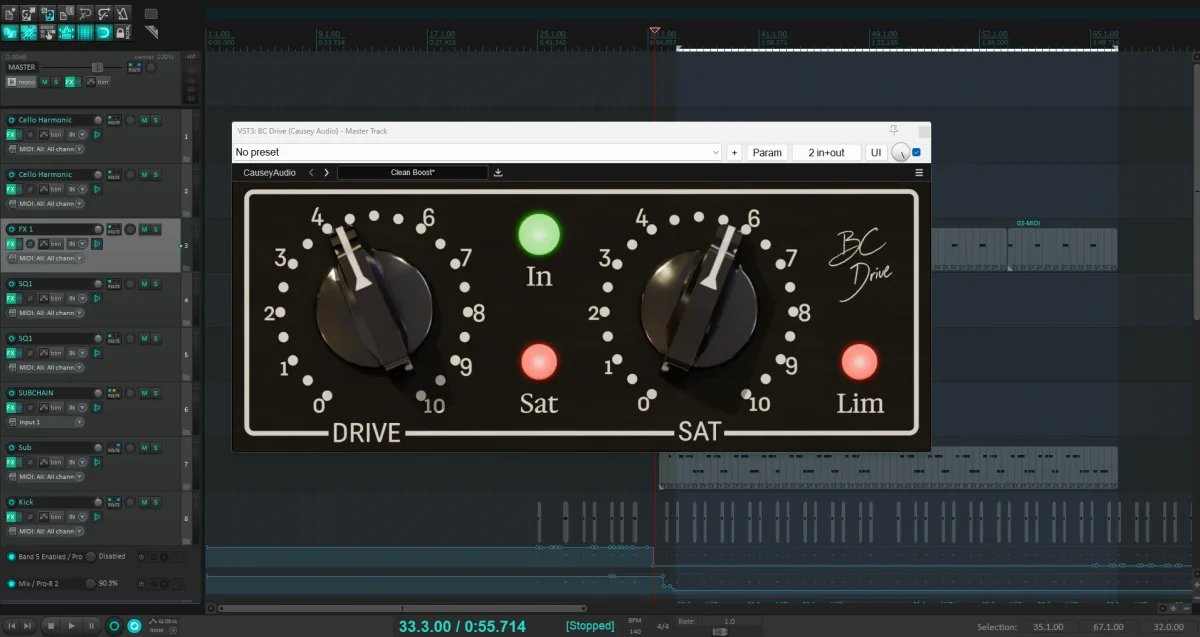This screenshot has height=637, width=1200.
Task: Click the Master track volume fader
Action: point(97,67)
